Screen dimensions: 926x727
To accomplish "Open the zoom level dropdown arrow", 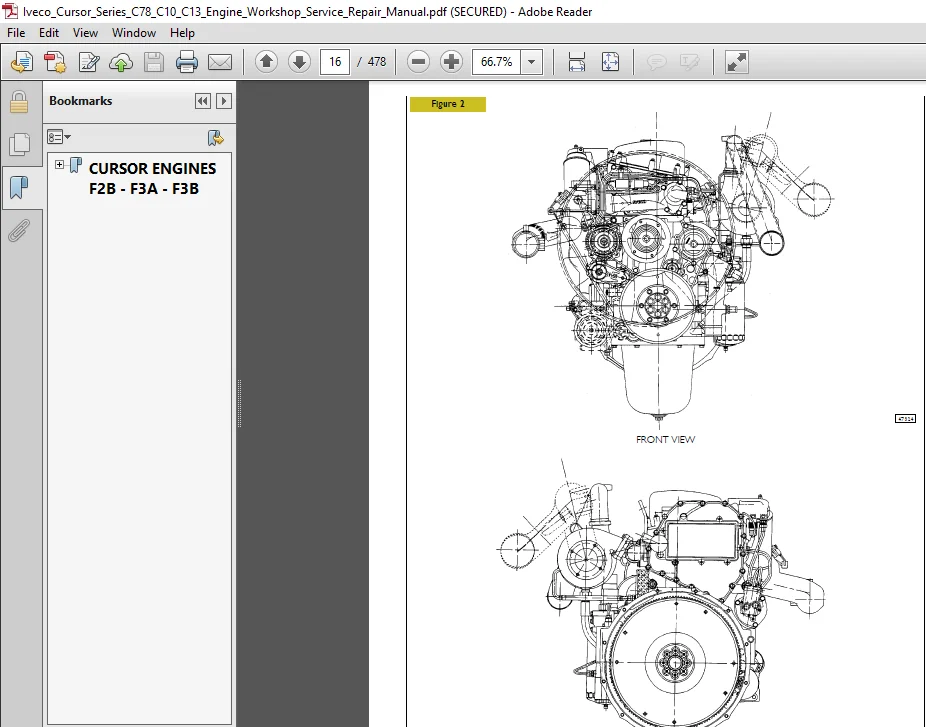I will coord(532,61).
